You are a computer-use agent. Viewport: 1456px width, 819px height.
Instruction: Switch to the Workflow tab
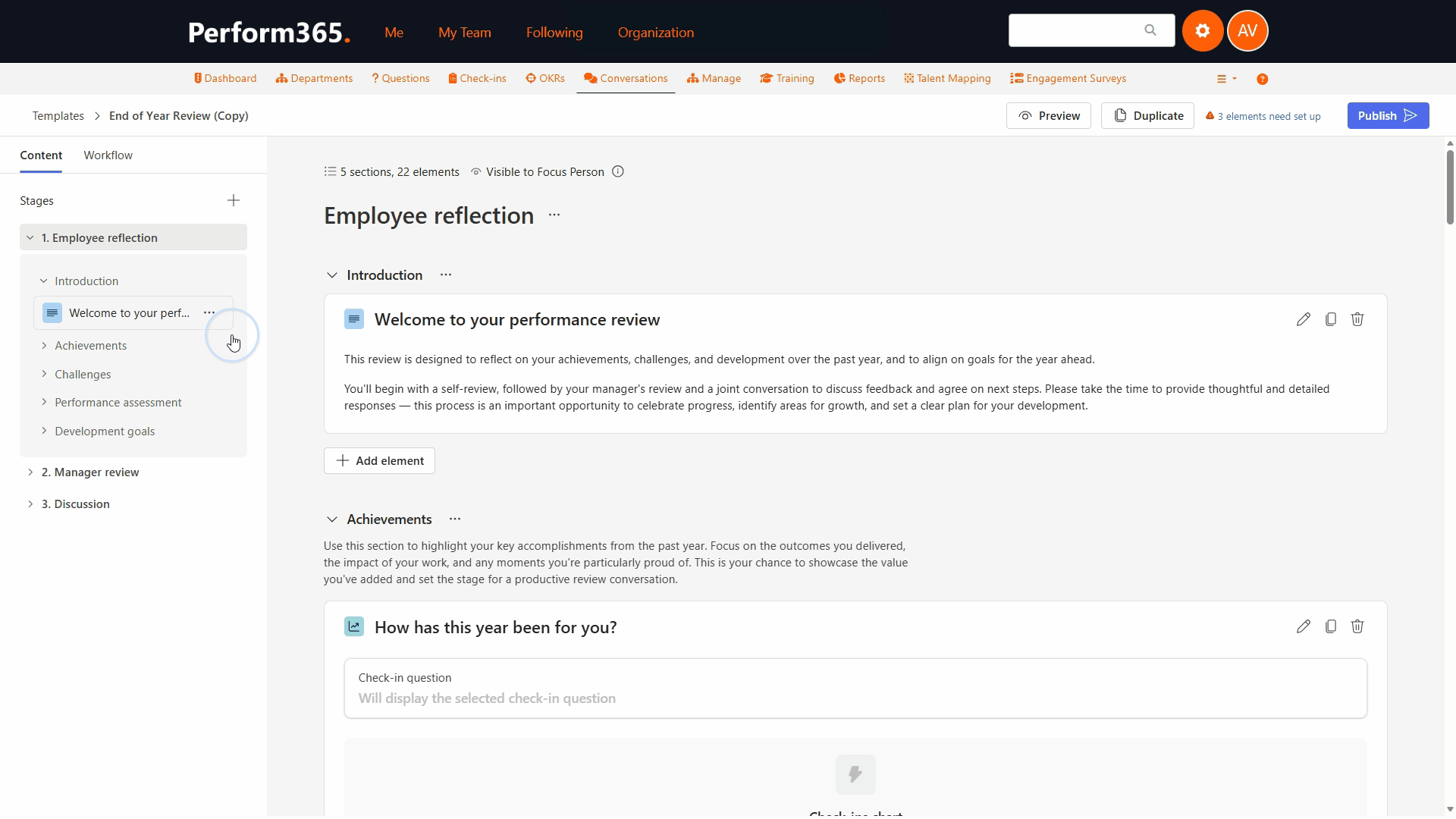pyautogui.click(x=108, y=155)
